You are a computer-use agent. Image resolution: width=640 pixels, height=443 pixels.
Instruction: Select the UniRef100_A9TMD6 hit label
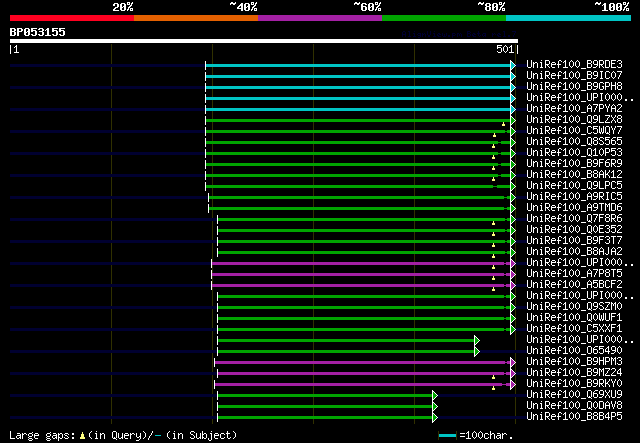click(x=574, y=208)
